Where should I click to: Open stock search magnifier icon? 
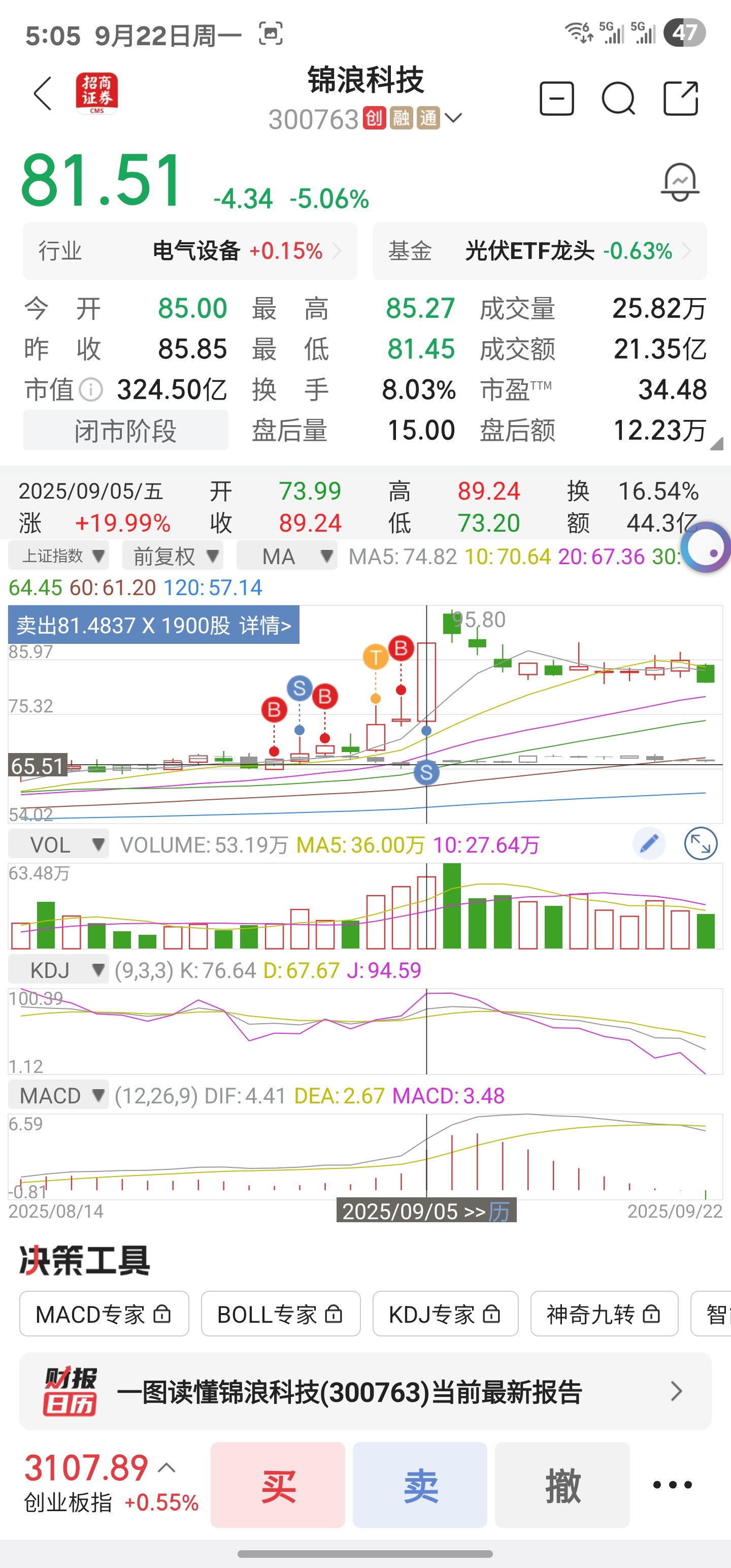pos(618,98)
